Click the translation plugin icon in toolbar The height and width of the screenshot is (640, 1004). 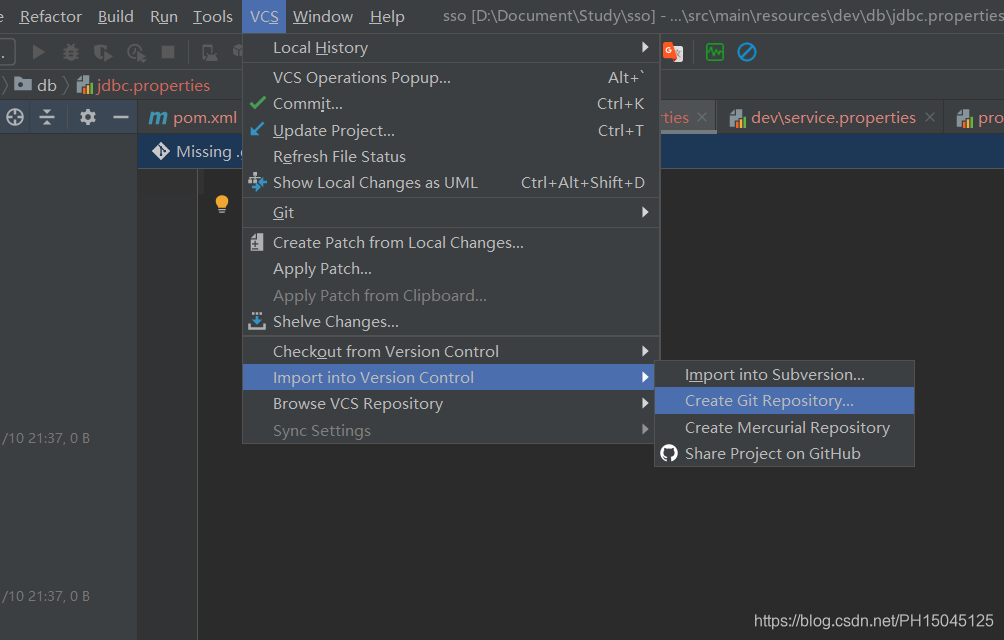tap(673, 52)
